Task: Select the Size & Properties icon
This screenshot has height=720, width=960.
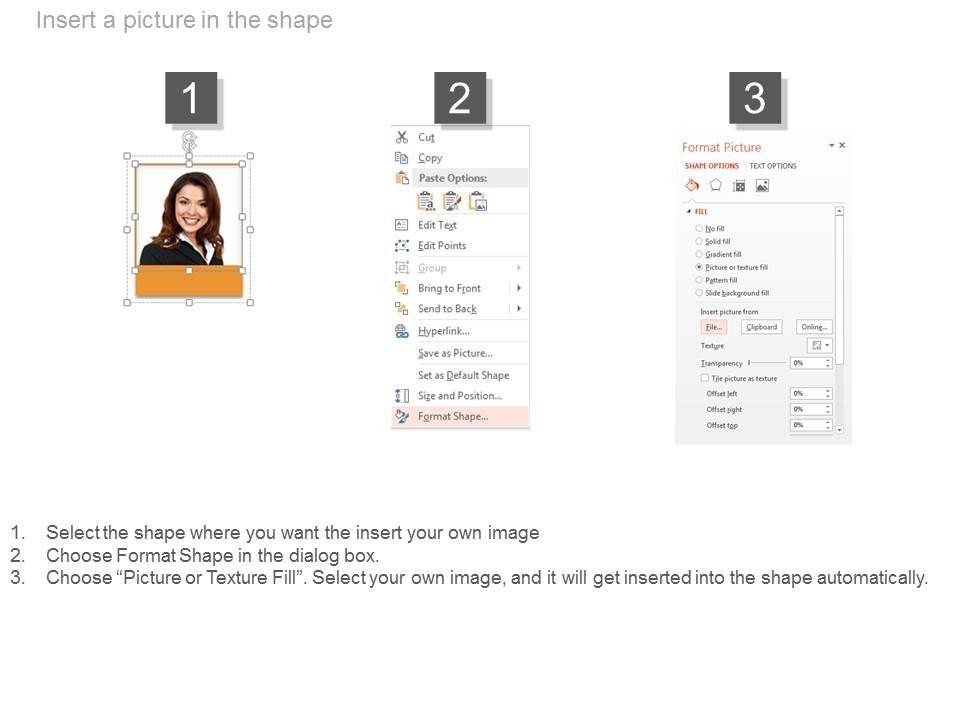Action: pos(739,186)
